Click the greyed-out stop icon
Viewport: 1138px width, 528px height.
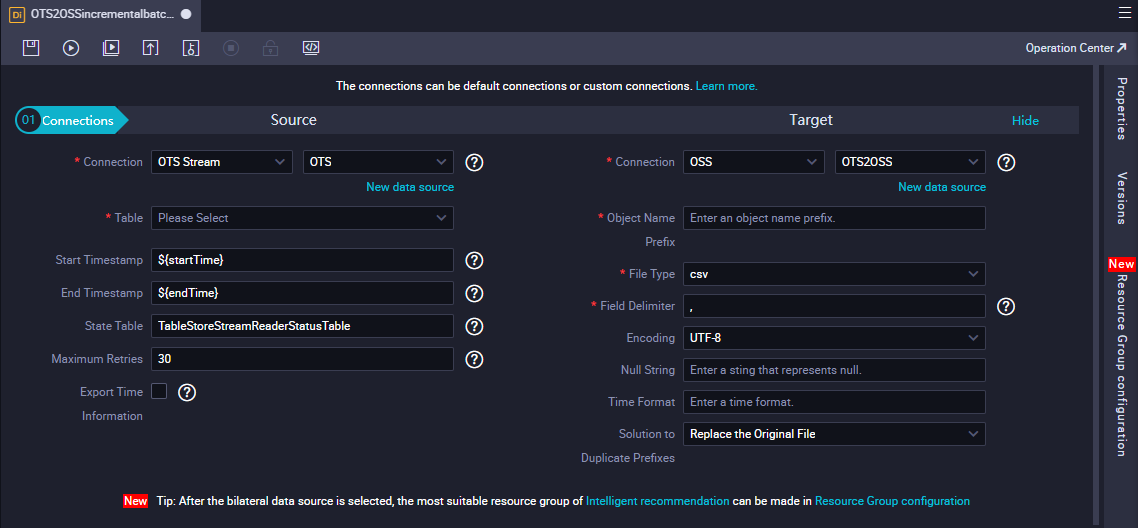tap(231, 48)
